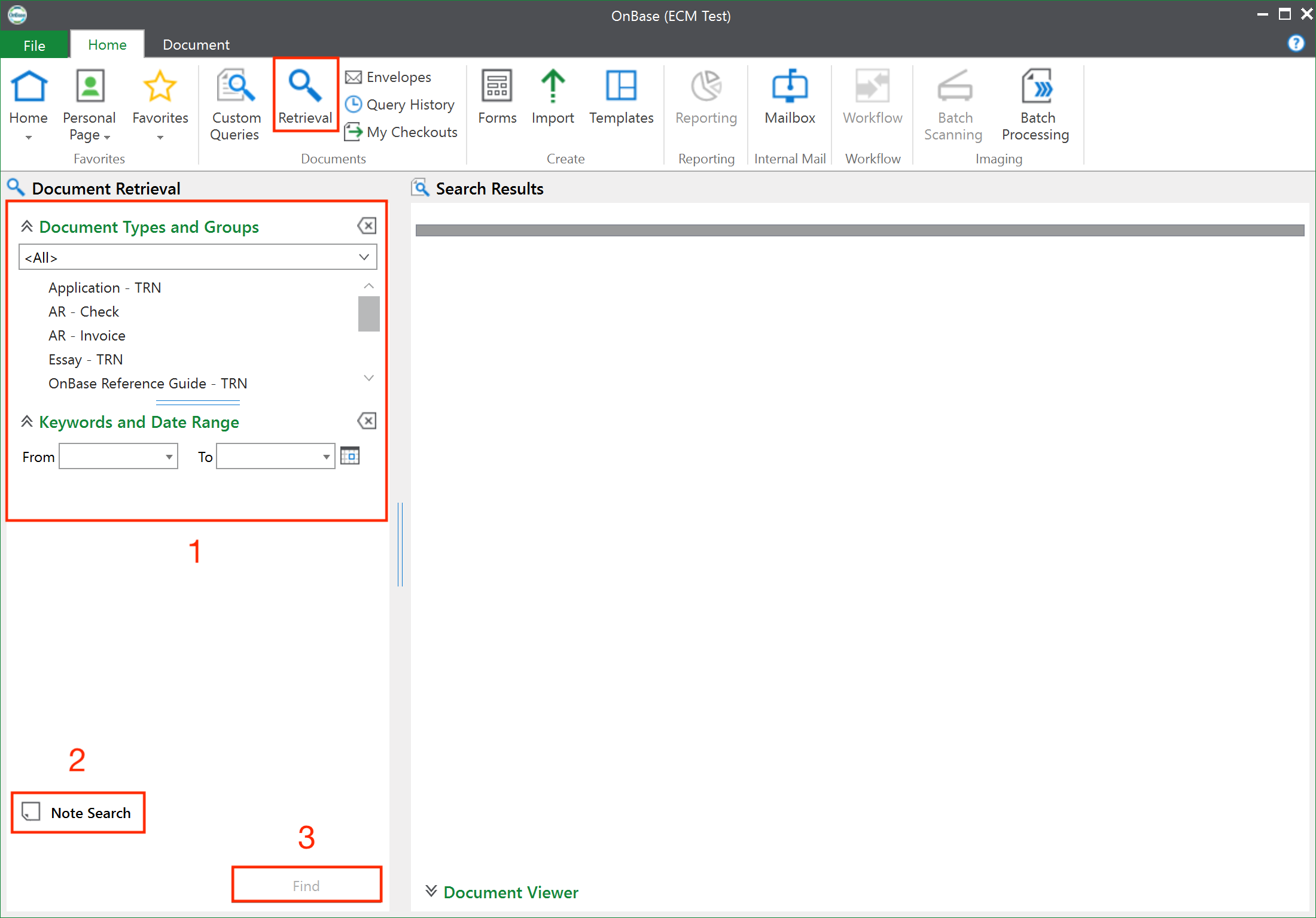This screenshot has width=1316, height=918.
Task: Open Envelopes in the ribbon
Action: point(388,77)
